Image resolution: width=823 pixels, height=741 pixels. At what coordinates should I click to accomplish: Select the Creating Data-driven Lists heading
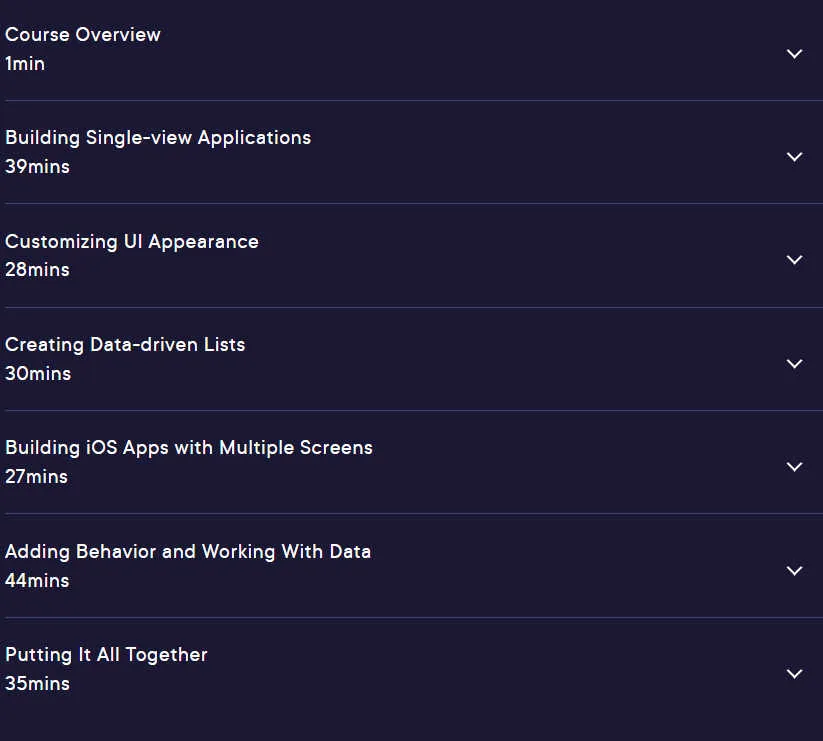125,345
